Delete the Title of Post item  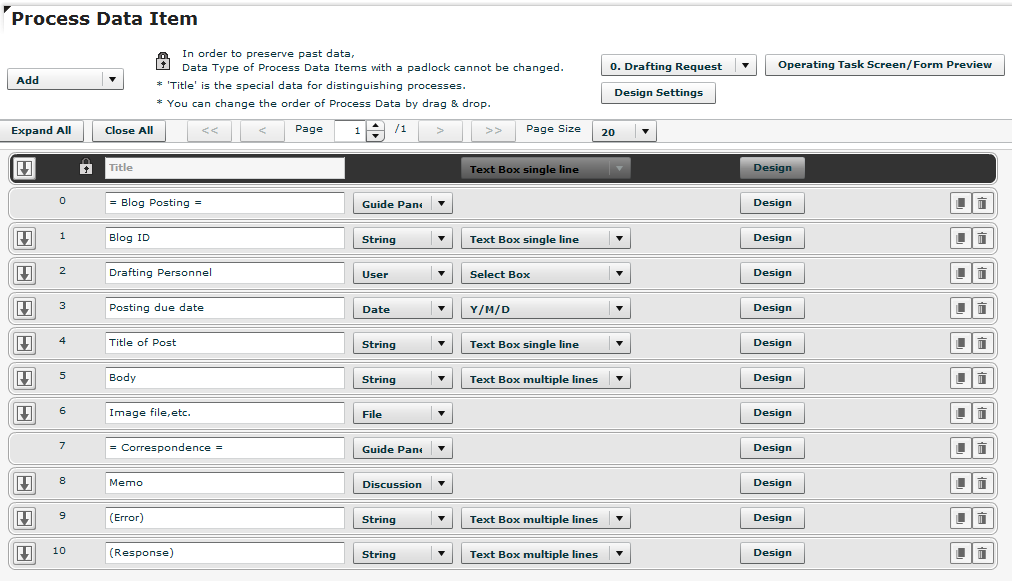981,343
